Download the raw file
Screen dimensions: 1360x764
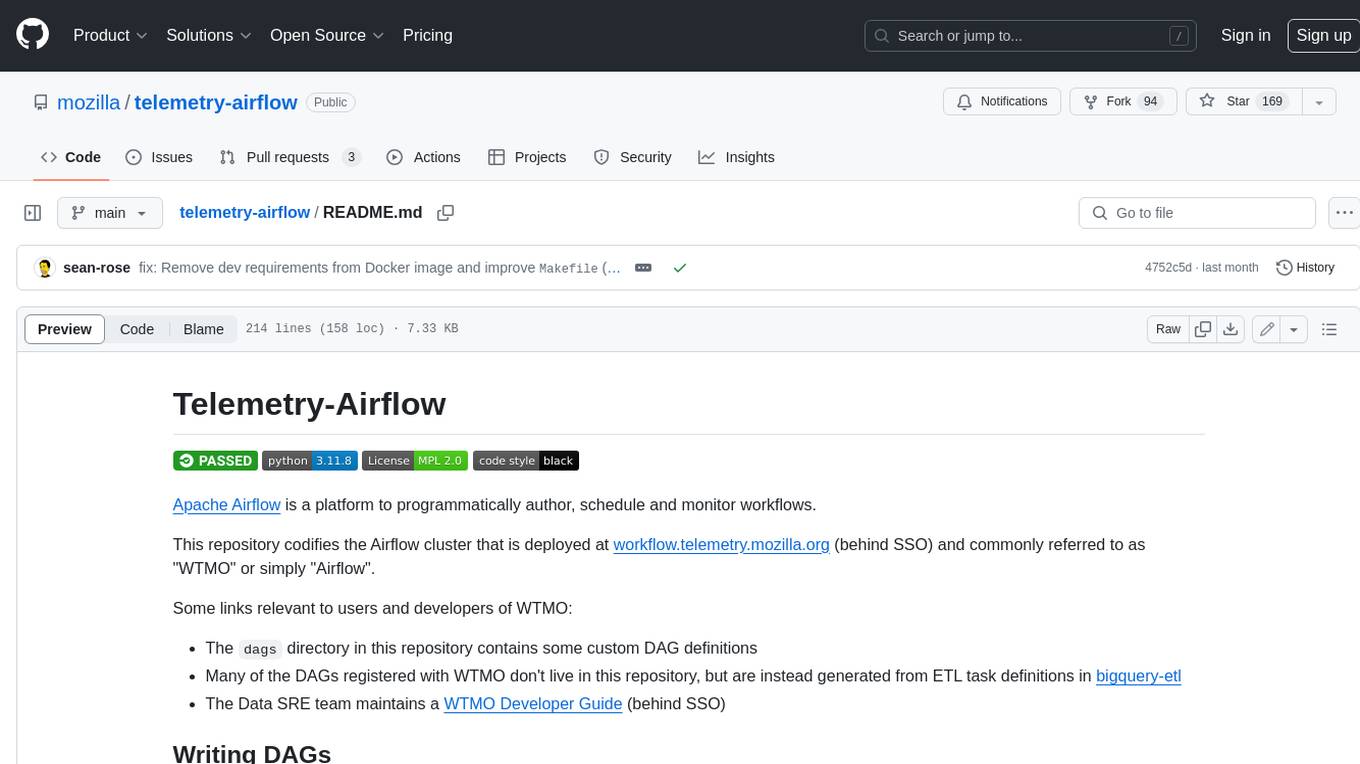click(1231, 329)
